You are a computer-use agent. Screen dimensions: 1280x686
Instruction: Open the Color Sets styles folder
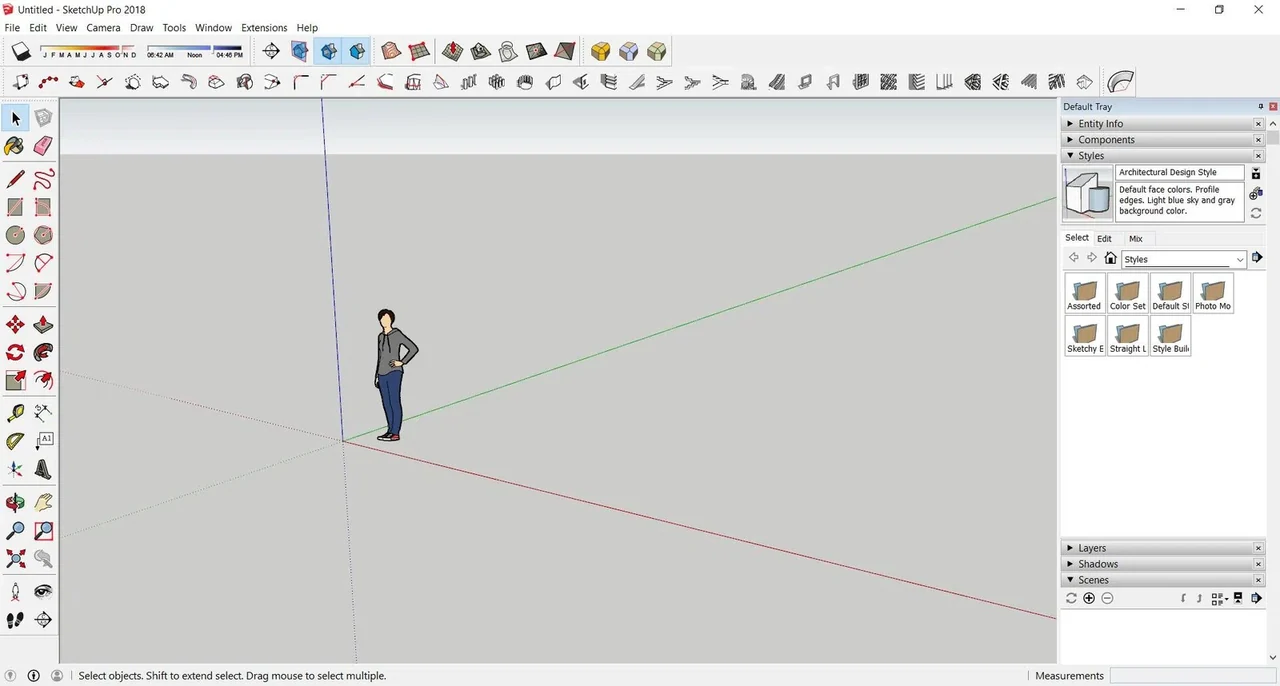pyautogui.click(x=1128, y=293)
